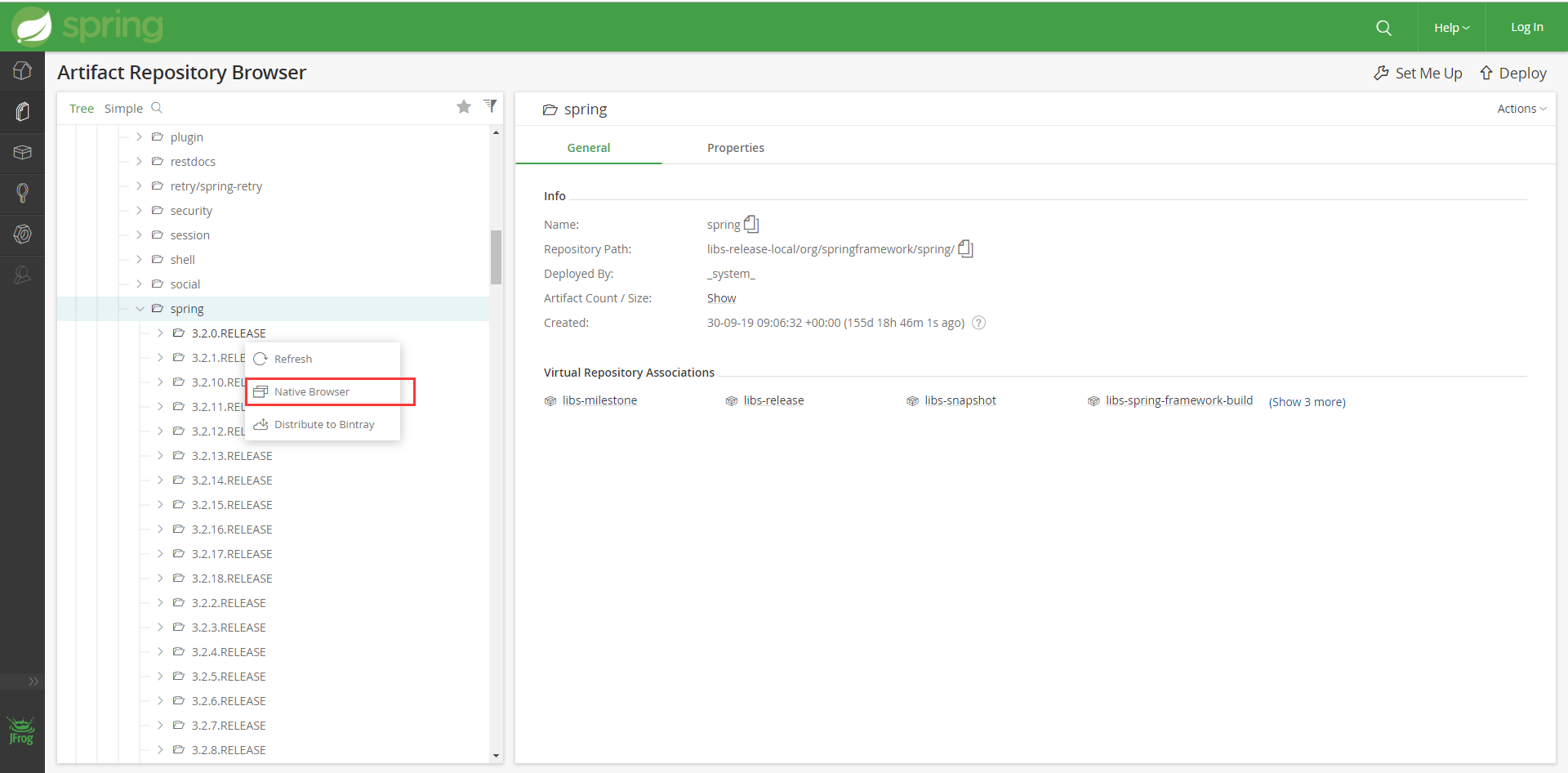Expand the left sidebar with double chevron
The width and height of the screenshot is (1568, 773).
click(33, 681)
